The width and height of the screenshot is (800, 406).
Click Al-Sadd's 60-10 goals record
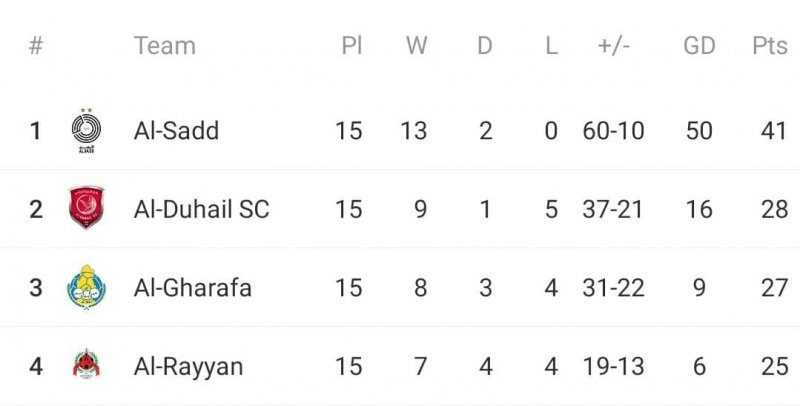pyautogui.click(x=613, y=131)
